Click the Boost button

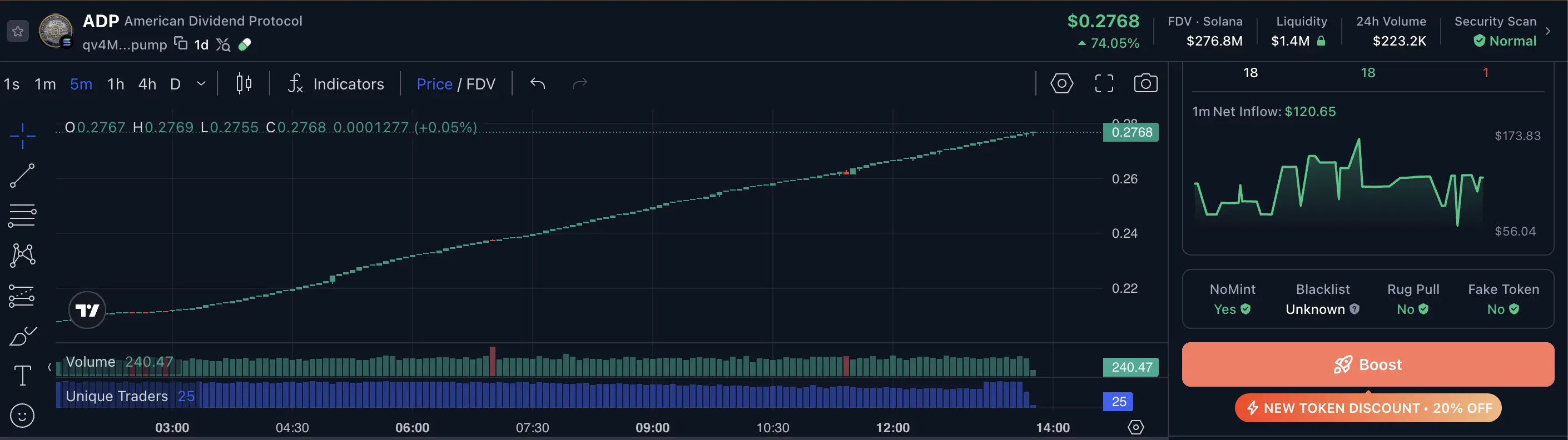click(1368, 364)
